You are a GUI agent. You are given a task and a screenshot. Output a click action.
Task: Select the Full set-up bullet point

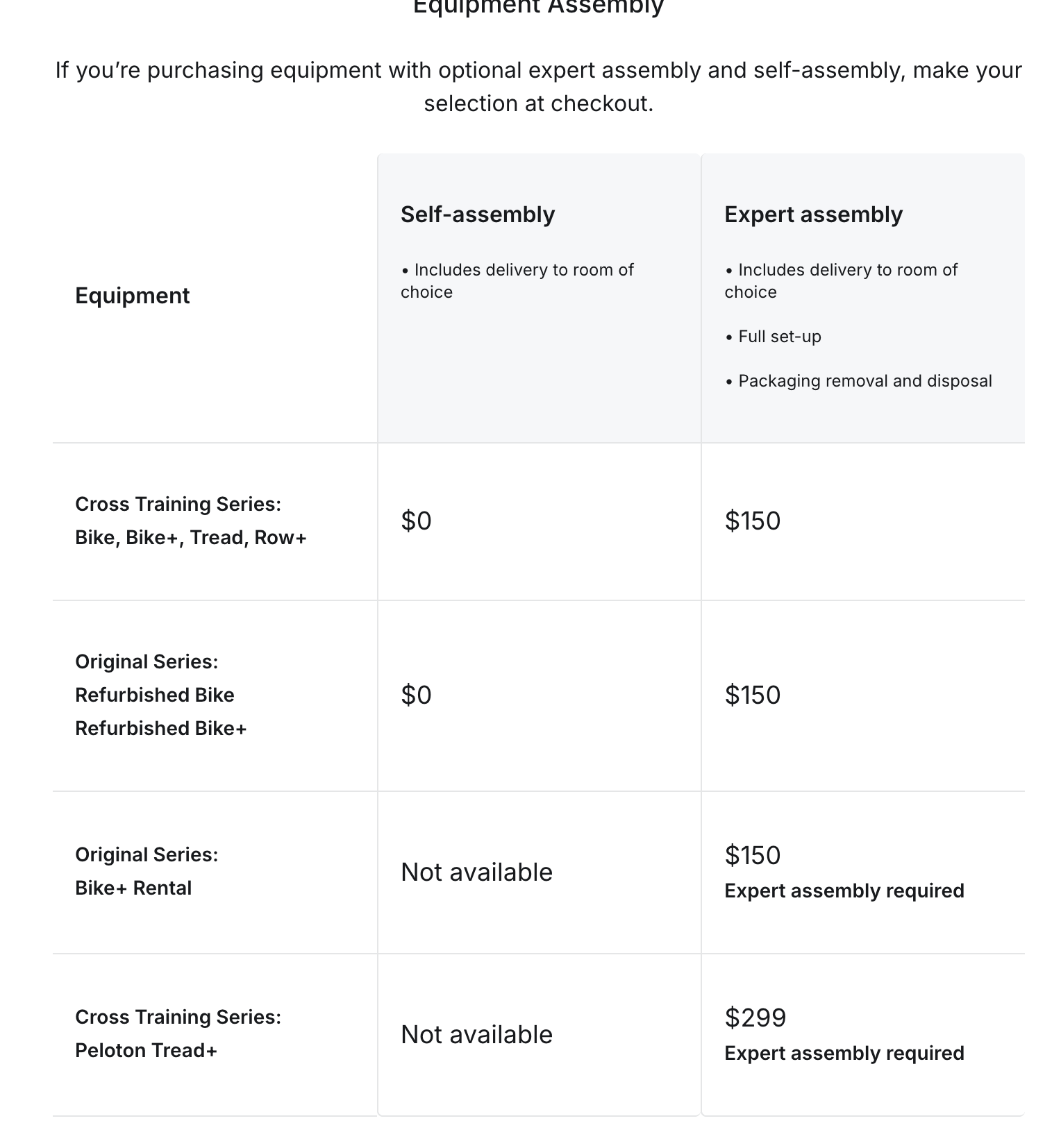point(779,337)
